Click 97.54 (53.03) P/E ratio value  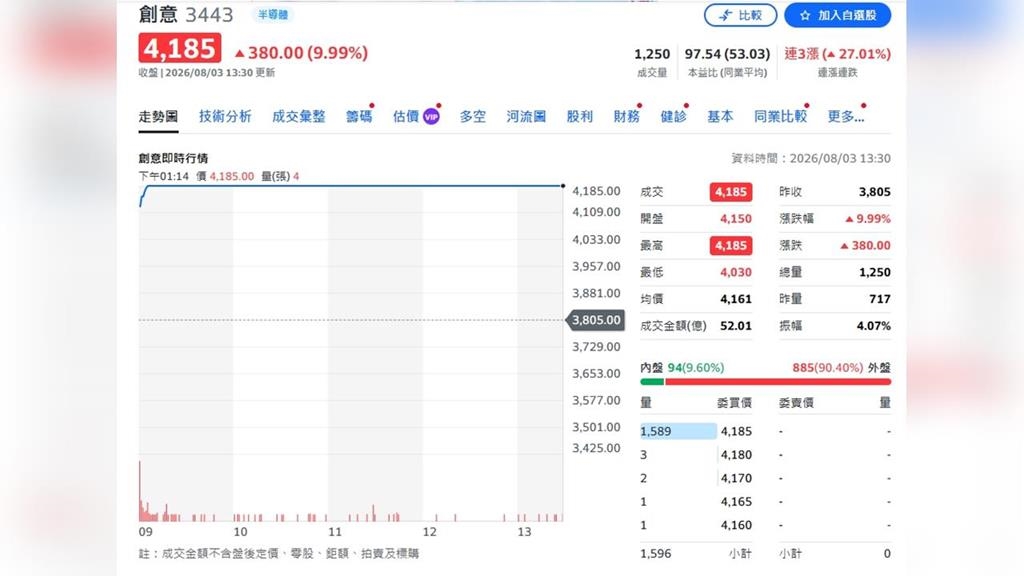click(727, 54)
